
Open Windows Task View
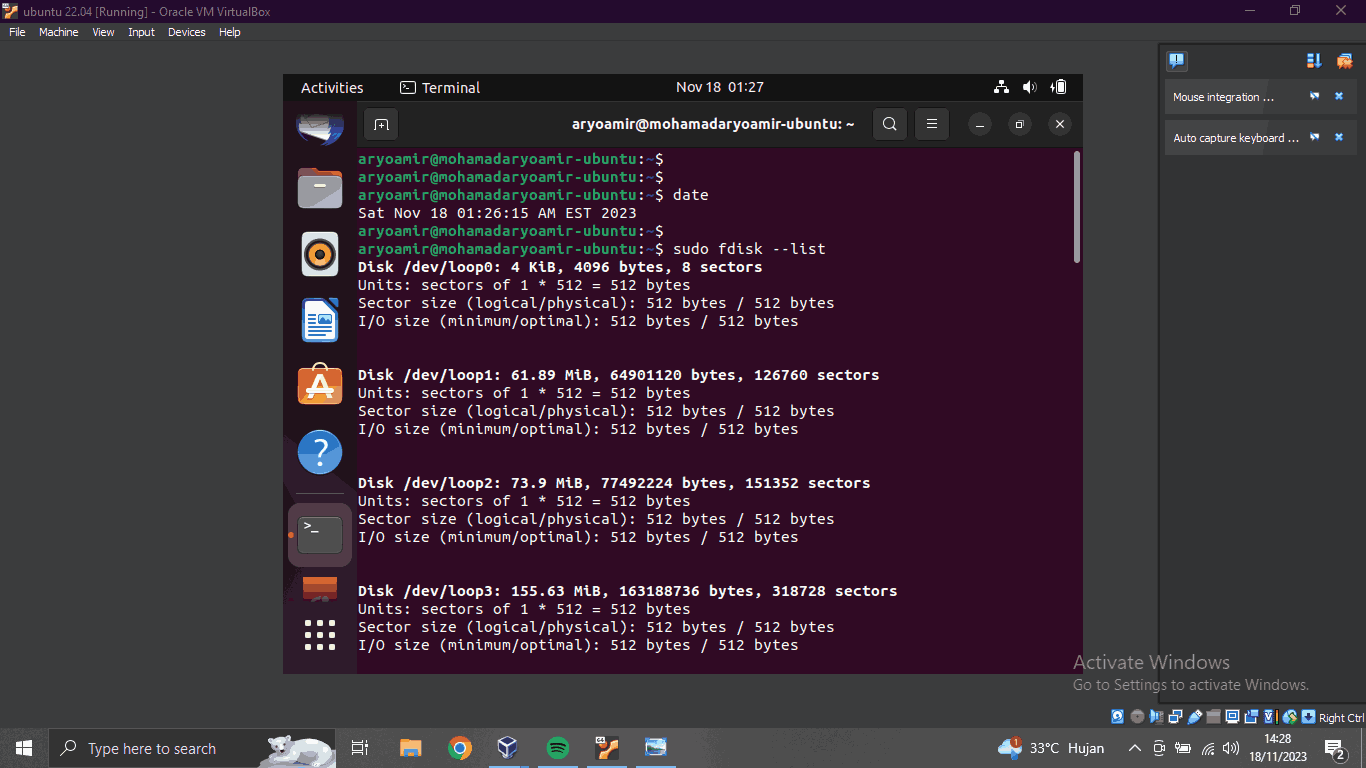(360, 748)
